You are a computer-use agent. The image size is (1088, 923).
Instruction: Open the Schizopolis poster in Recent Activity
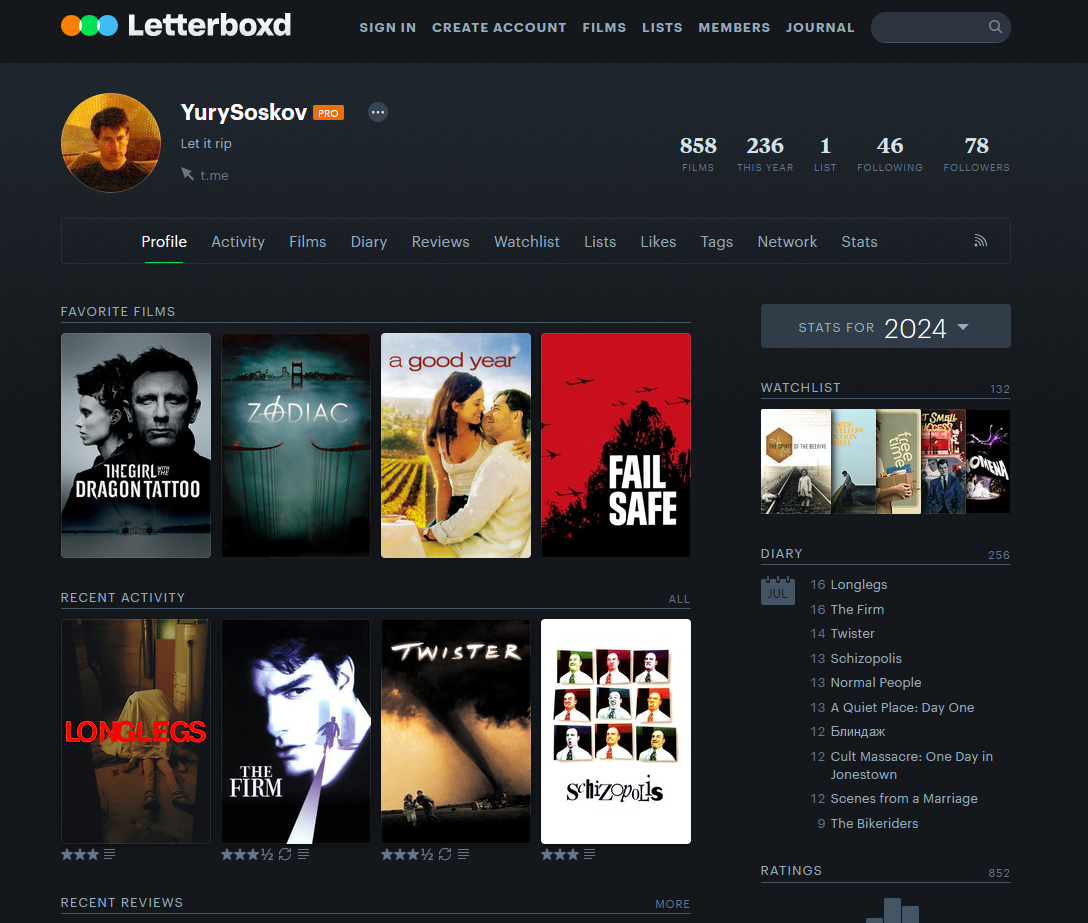[616, 731]
